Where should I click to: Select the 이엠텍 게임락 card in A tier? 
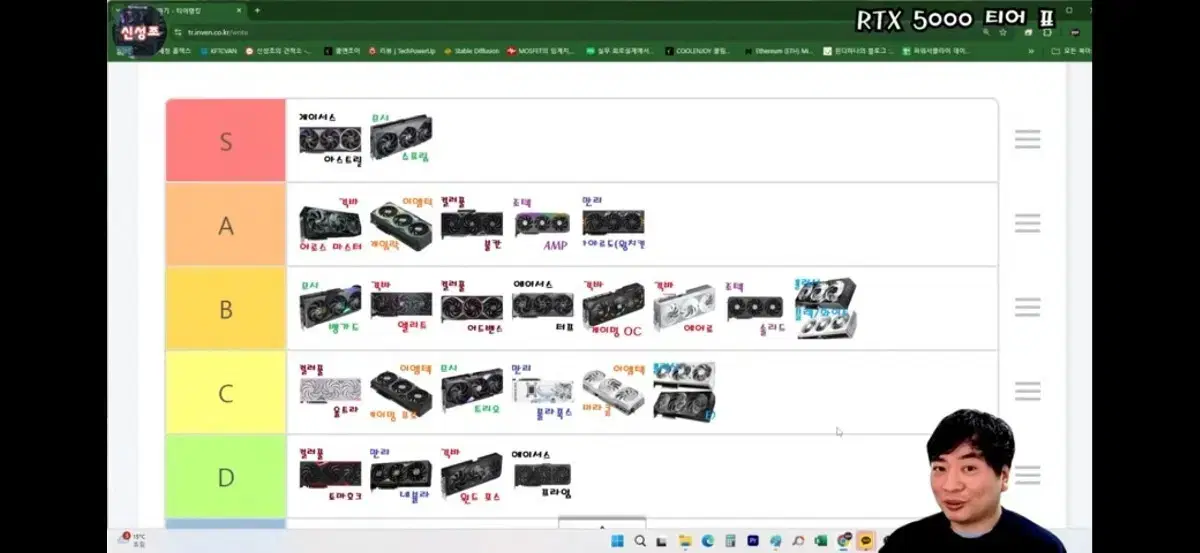point(401,223)
